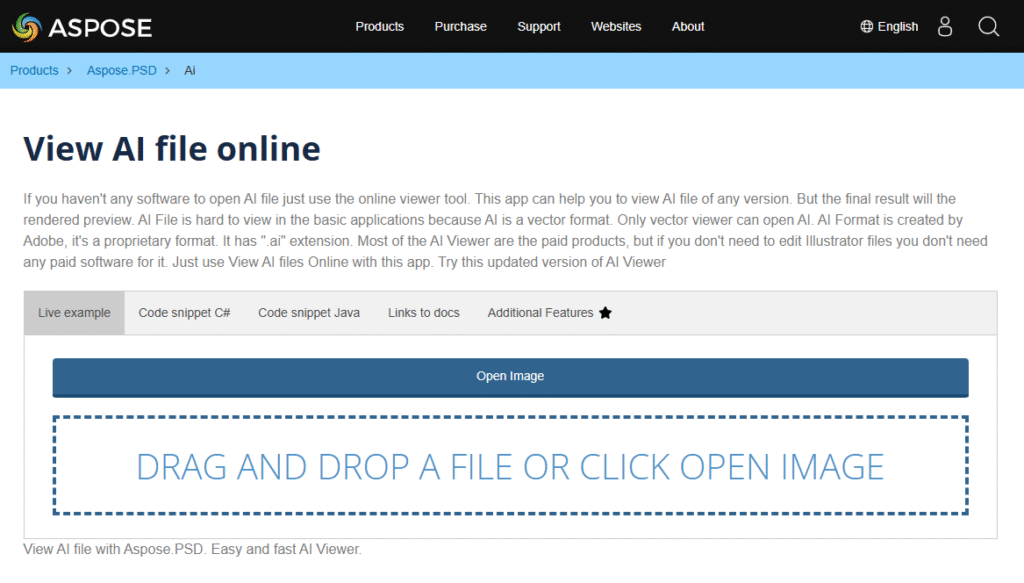Viewport: 1024px width, 583px height.
Task: Open the Support menu
Action: (539, 27)
